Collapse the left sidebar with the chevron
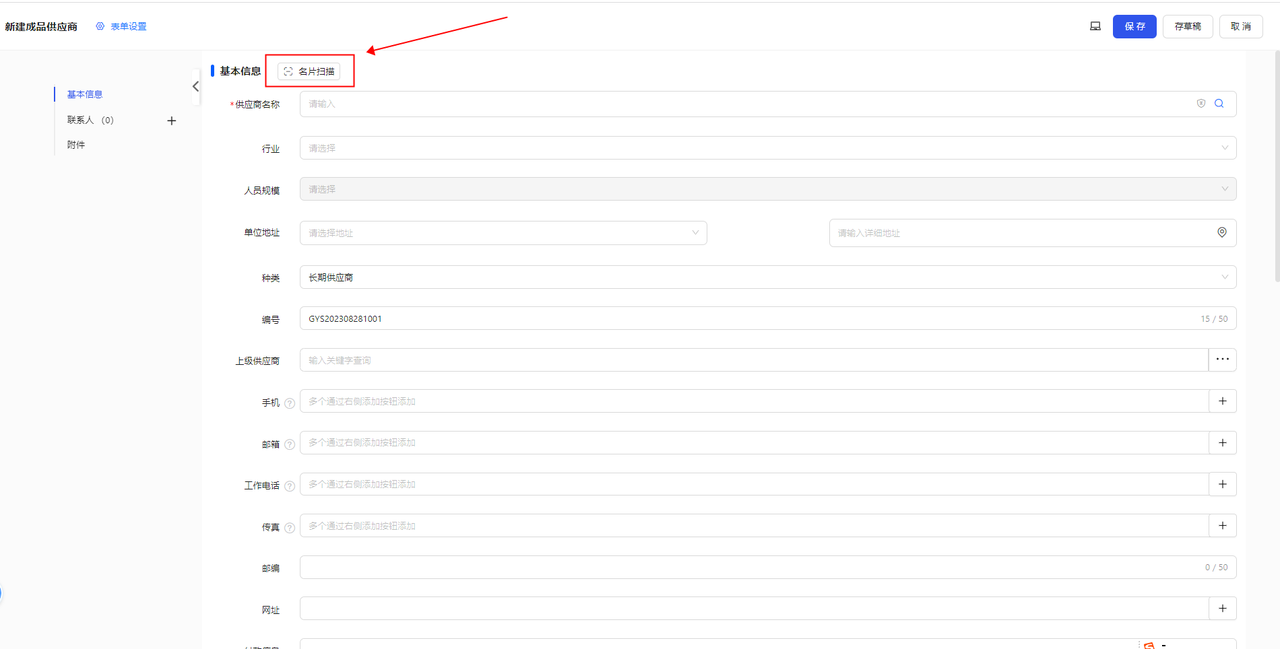The width and height of the screenshot is (1280, 649). pos(195,87)
